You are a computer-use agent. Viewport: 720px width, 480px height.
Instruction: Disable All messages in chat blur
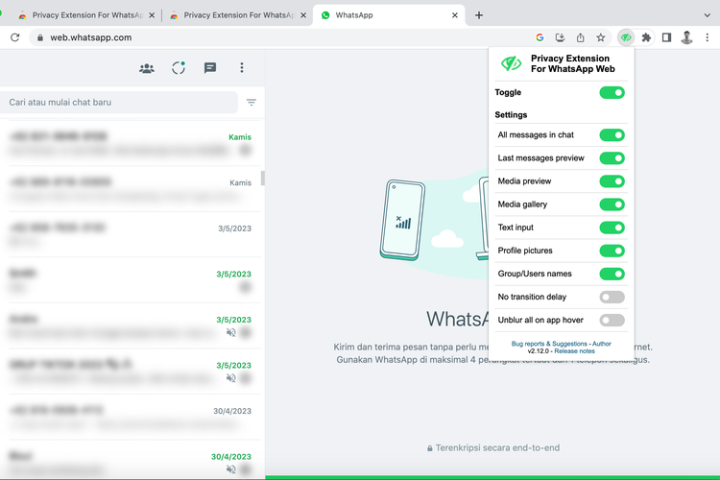click(612, 135)
